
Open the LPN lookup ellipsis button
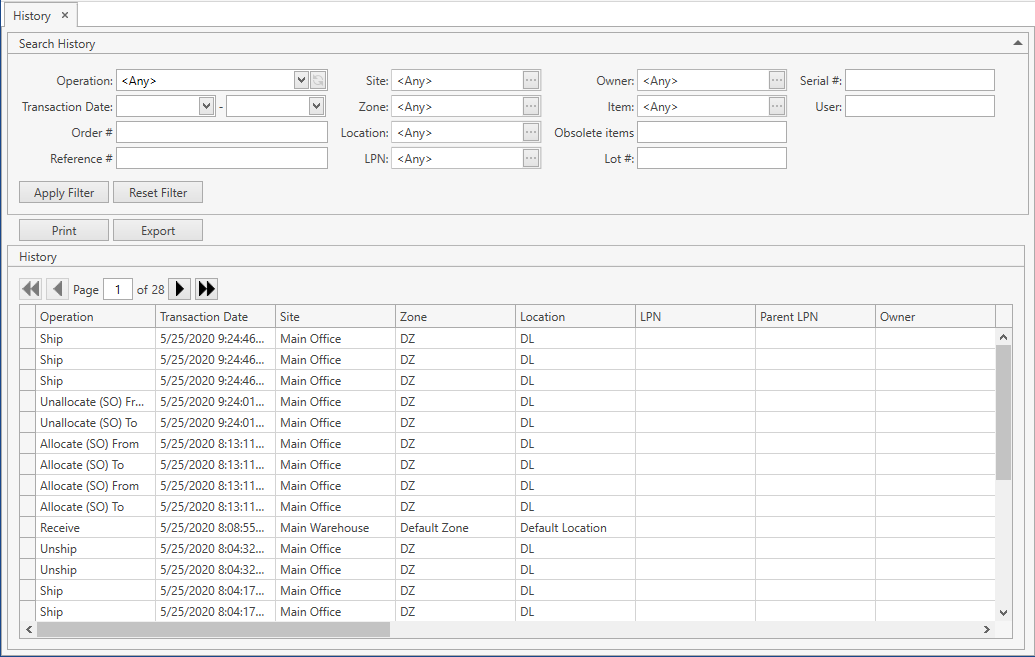point(531,159)
